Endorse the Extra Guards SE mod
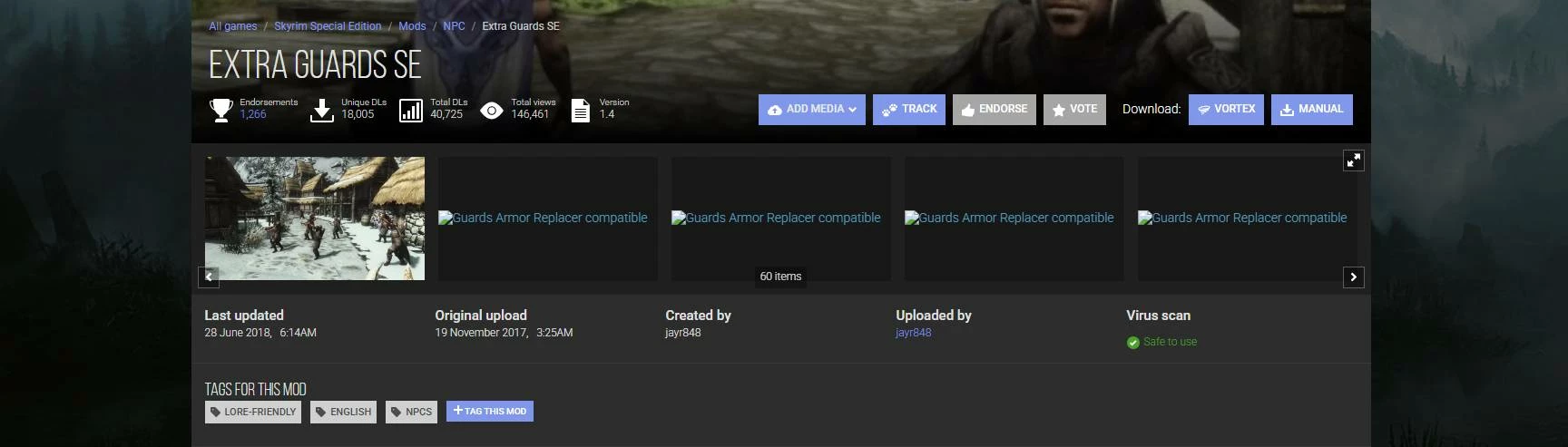 tap(995, 110)
